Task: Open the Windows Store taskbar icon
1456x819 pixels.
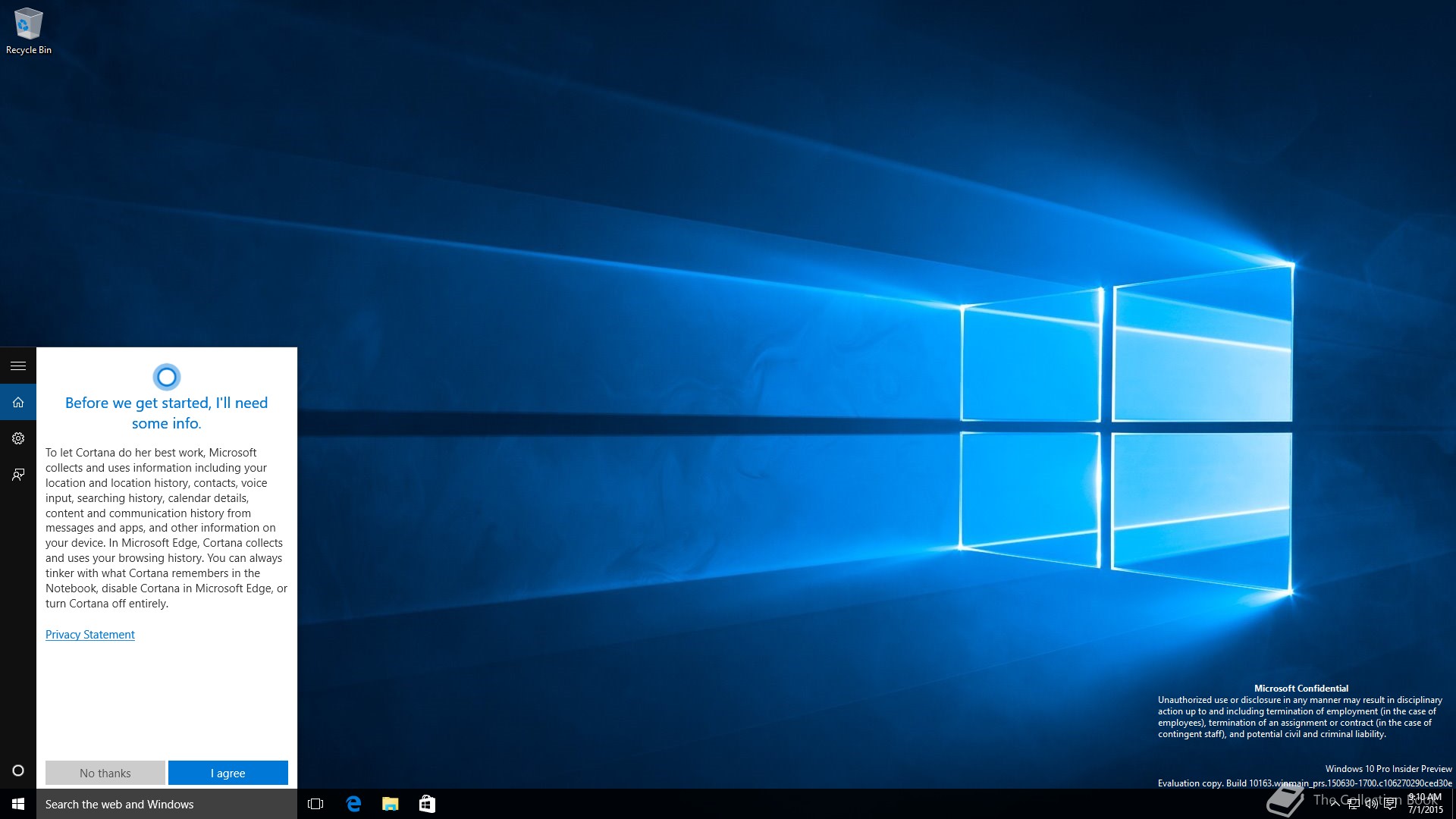Action: coord(427,804)
